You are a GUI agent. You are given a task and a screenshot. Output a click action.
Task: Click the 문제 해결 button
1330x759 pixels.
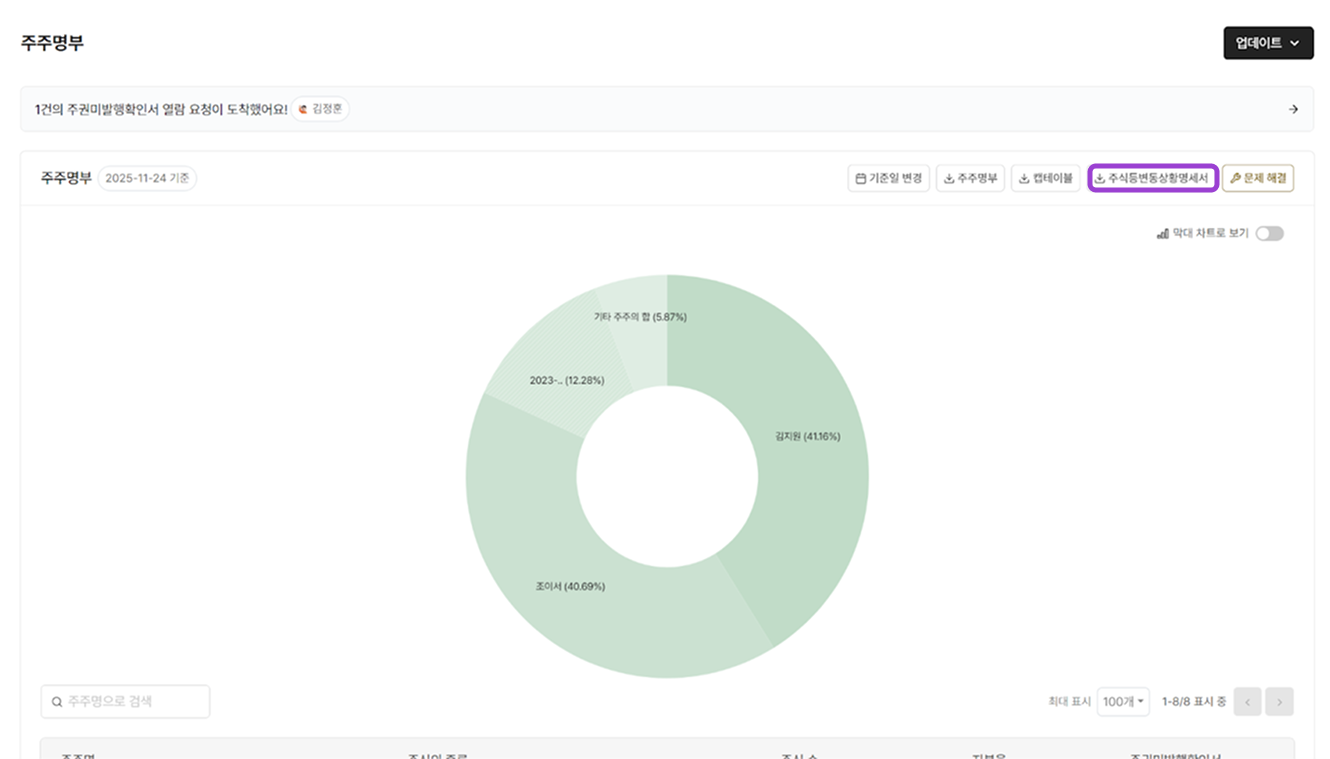click(x=1257, y=178)
